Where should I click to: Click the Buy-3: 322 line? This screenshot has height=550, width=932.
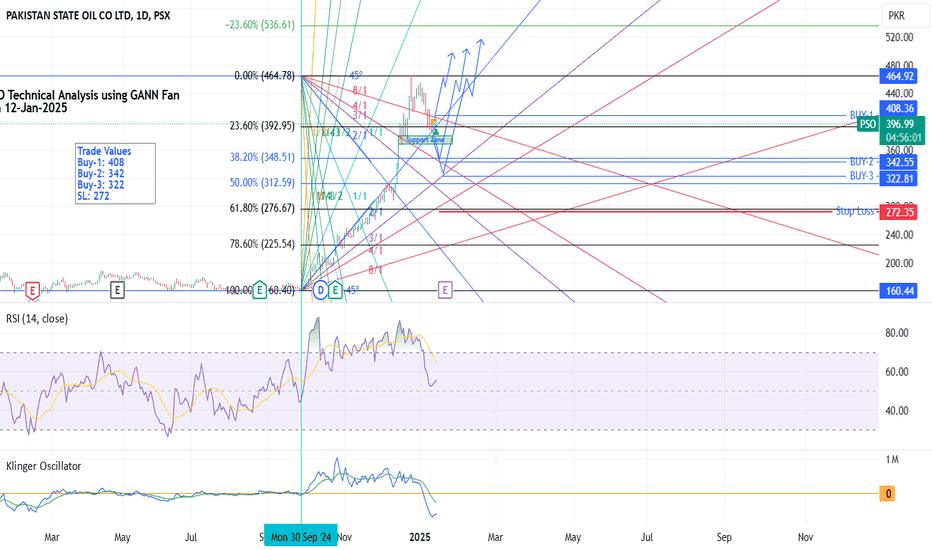(100, 185)
